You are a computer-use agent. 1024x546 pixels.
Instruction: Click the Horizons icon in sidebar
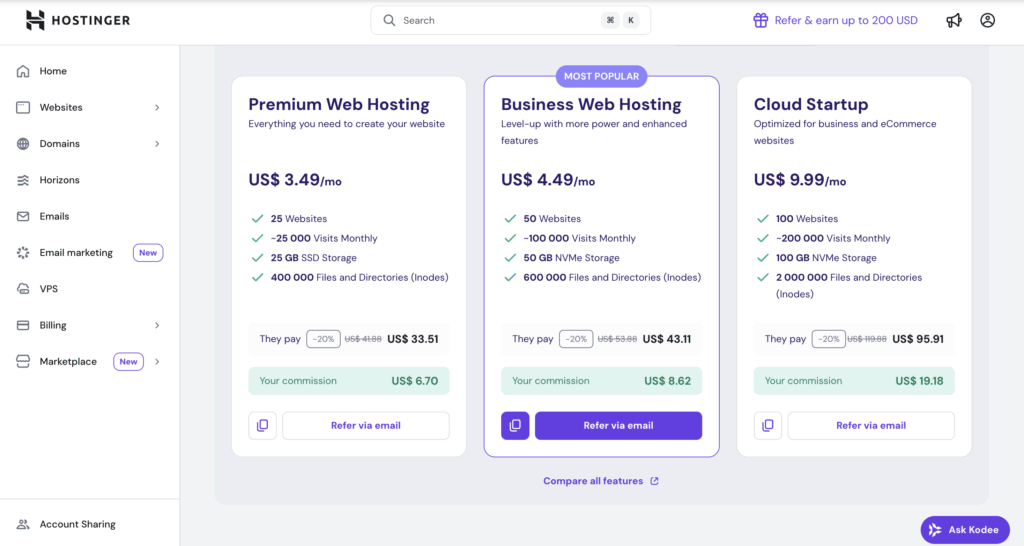[x=23, y=180]
